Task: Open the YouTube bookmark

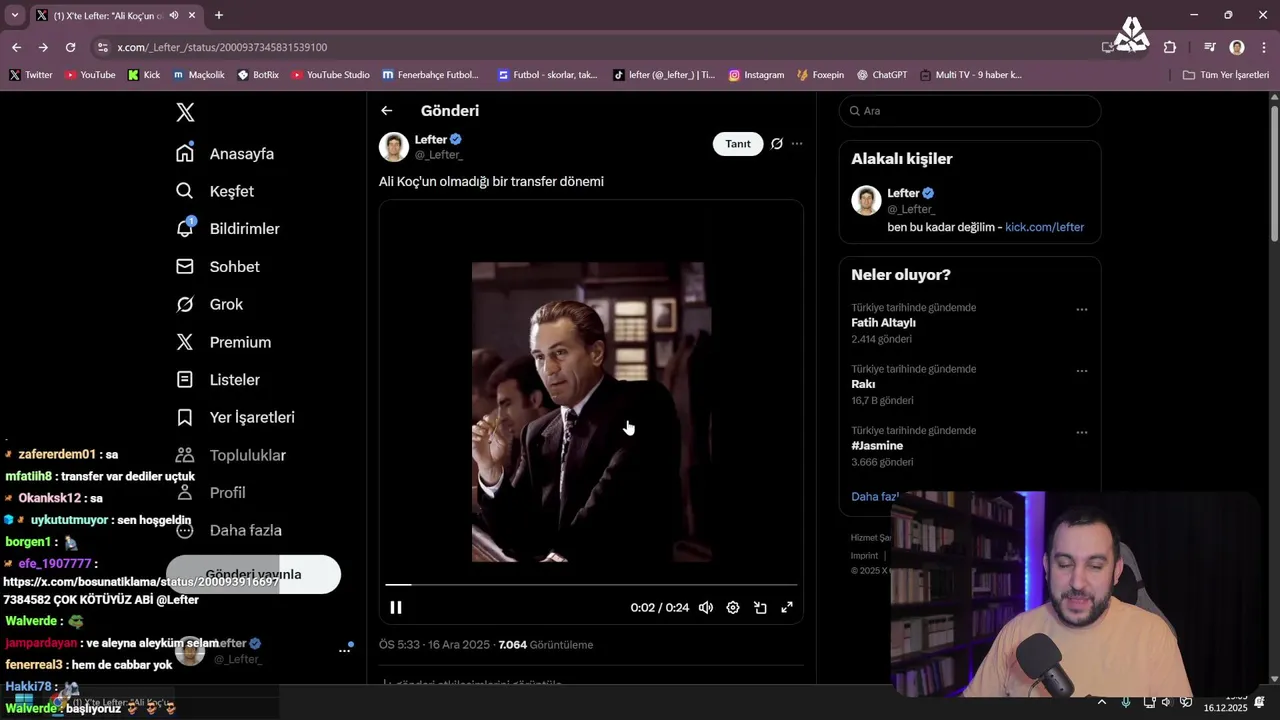Action: [90, 75]
